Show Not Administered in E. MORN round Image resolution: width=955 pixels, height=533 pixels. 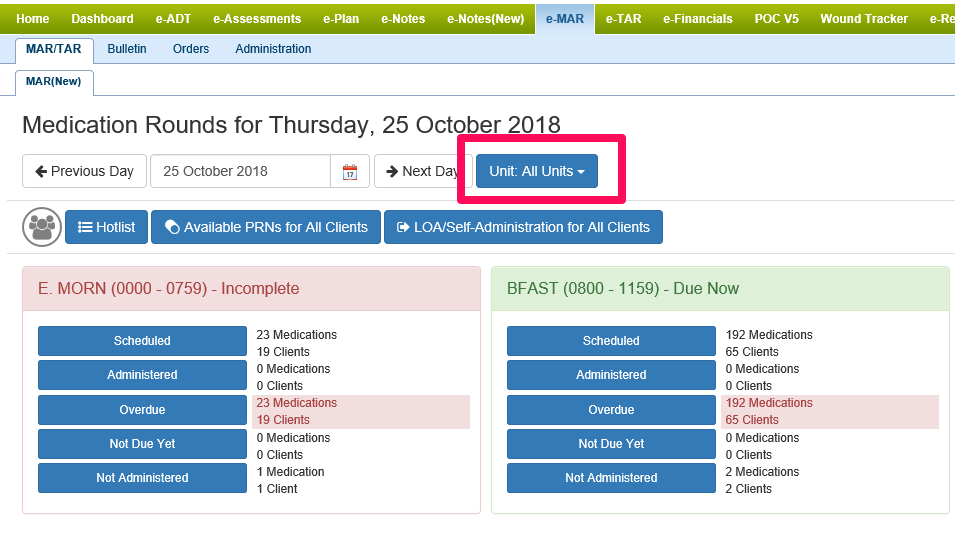[142, 478]
